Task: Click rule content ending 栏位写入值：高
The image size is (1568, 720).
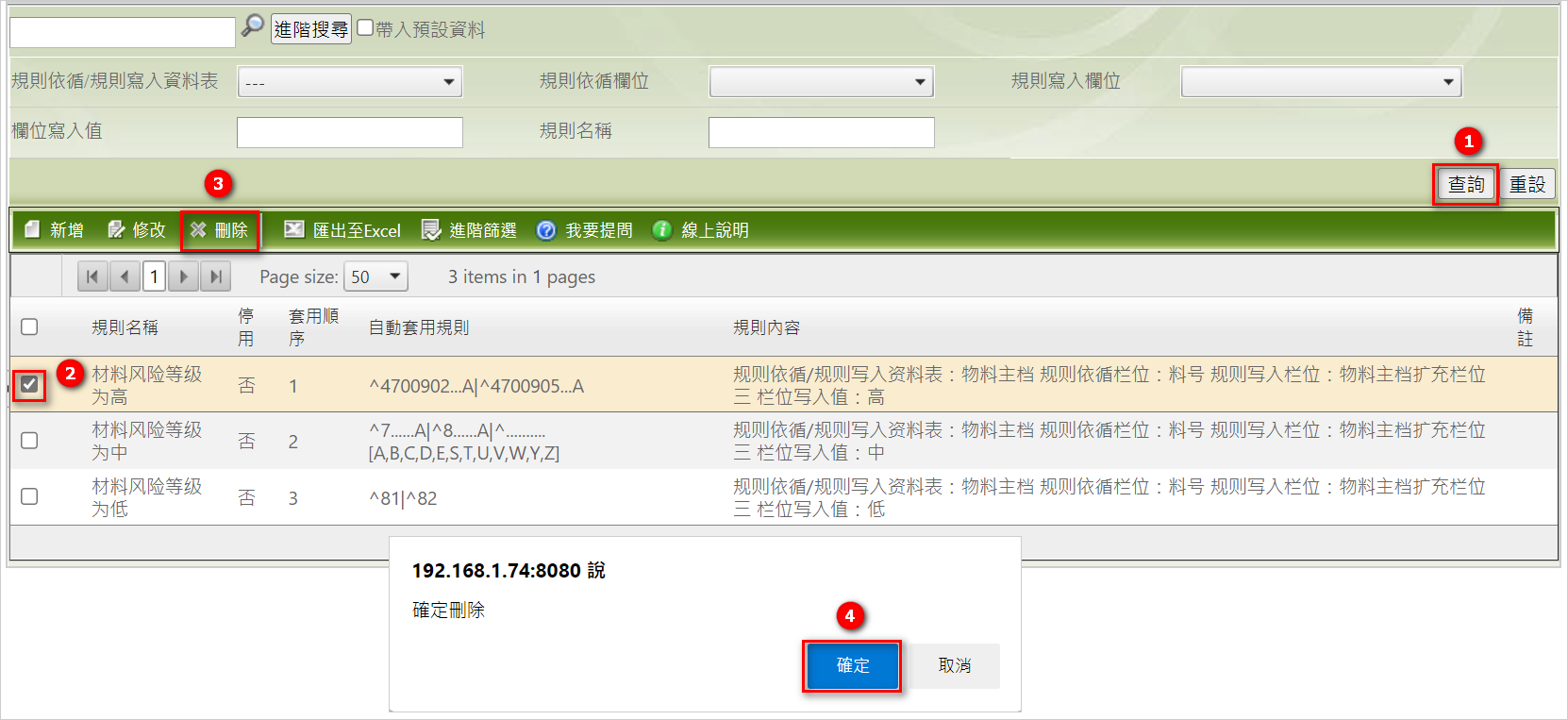Action: click(x=1109, y=385)
